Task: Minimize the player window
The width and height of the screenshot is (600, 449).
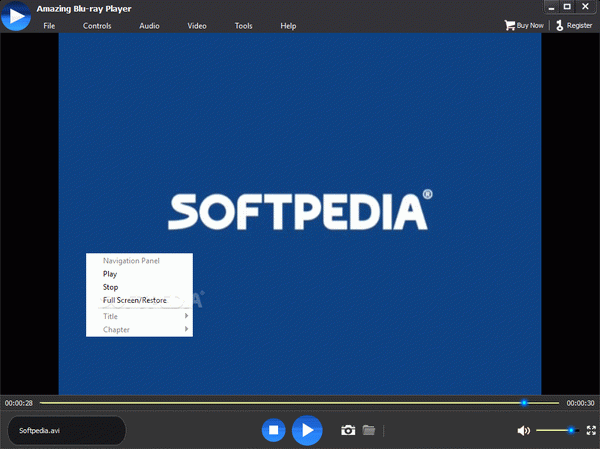Action: (x=551, y=7)
